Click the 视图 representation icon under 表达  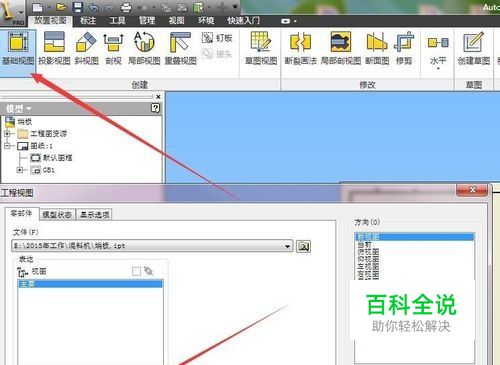(22, 272)
